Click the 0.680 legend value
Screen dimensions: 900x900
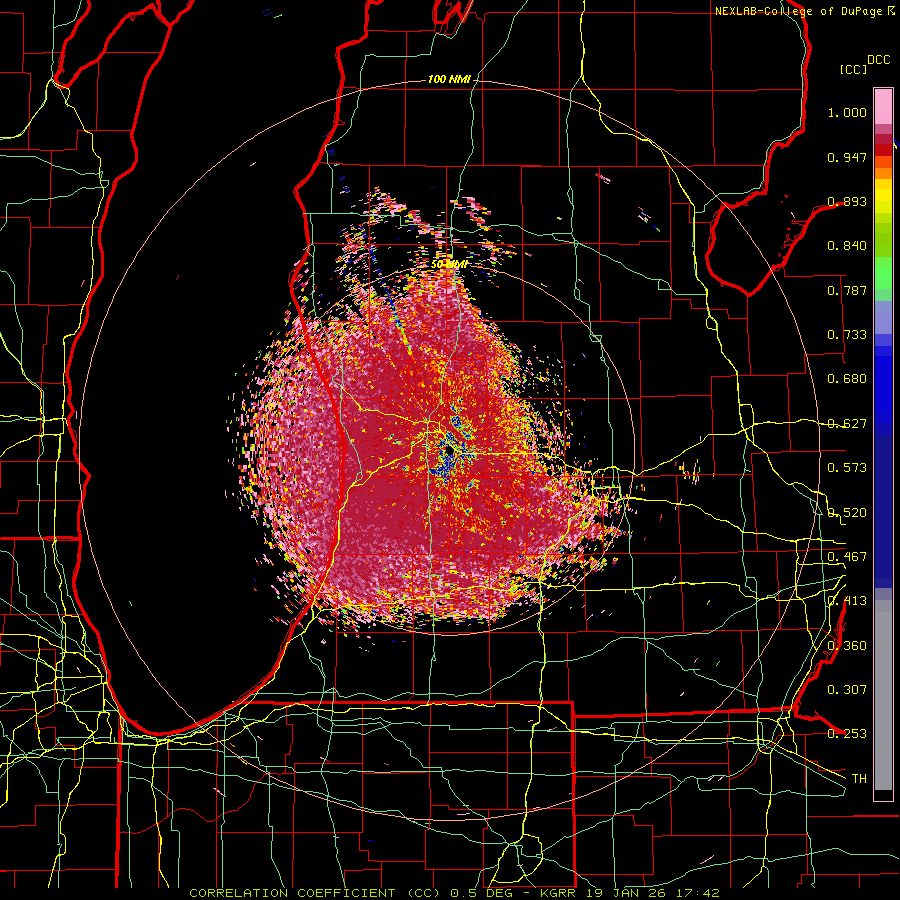(x=847, y=379)
